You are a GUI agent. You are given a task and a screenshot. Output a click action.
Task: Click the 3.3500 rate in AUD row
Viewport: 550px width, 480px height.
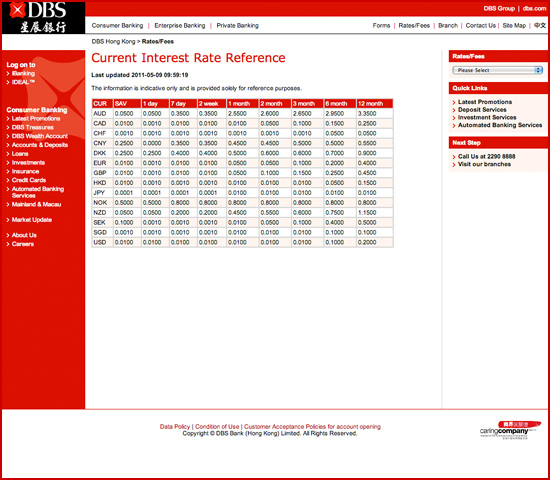tap(367, 114)
